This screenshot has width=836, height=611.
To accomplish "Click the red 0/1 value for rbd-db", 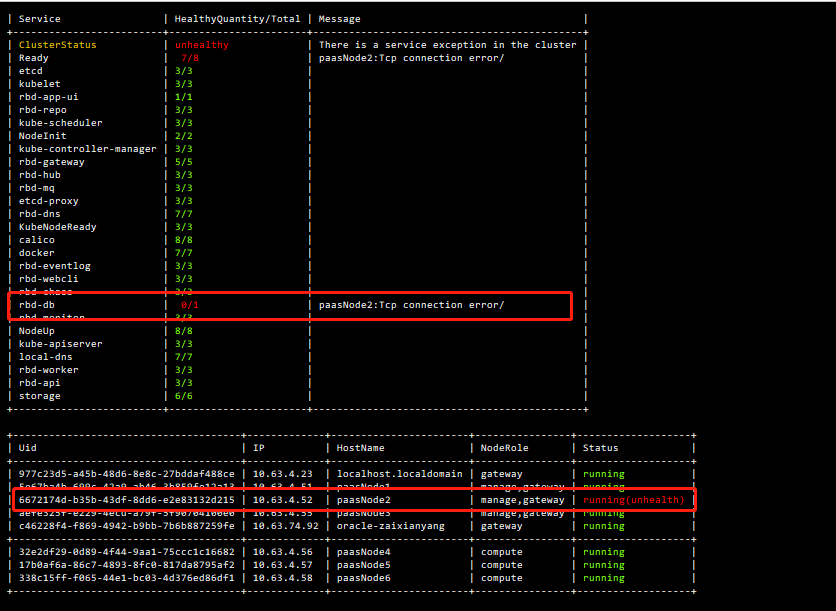I will [190, 305].
